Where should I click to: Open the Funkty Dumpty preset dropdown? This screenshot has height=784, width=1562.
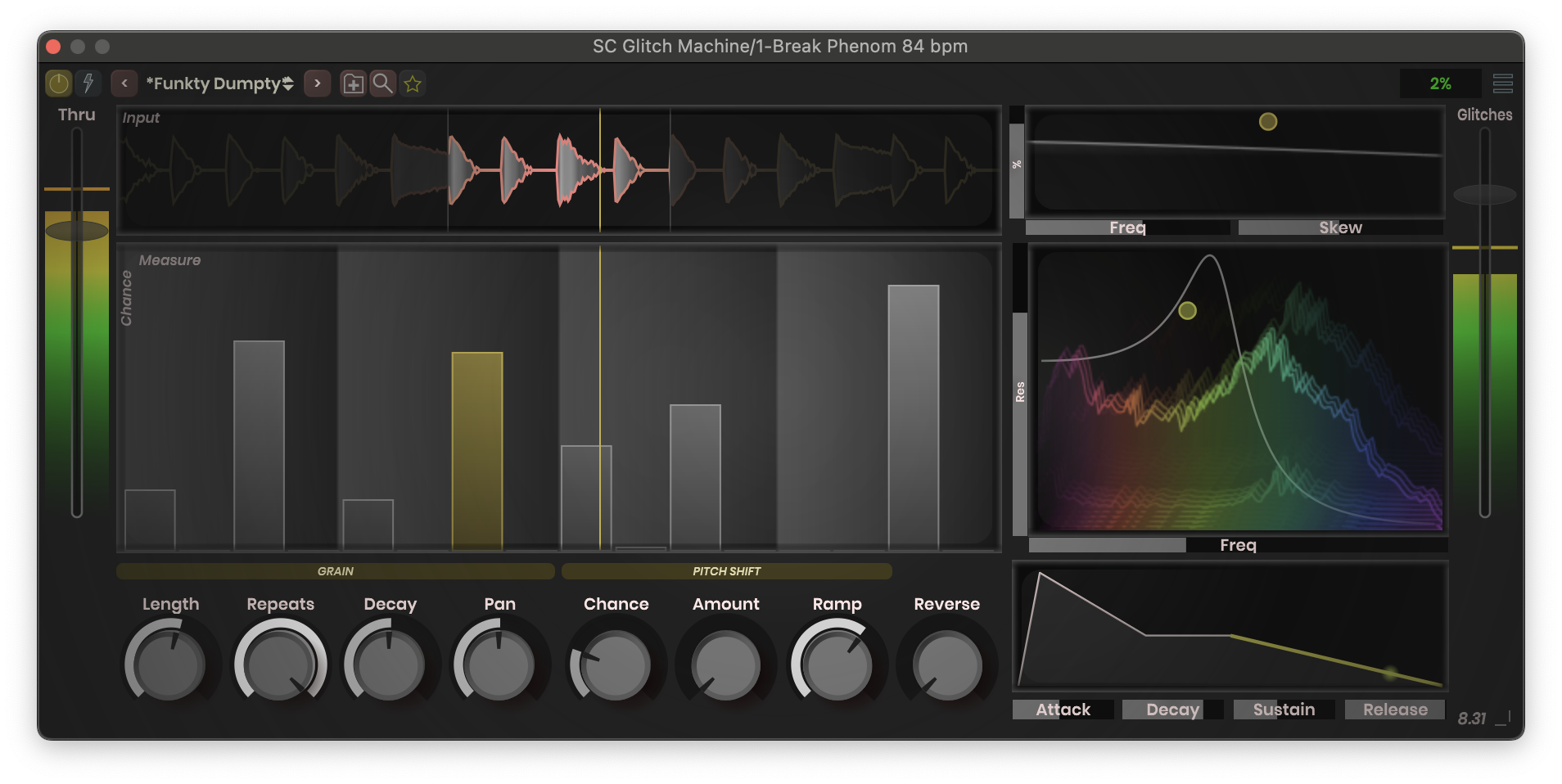click(x=219, y=83)
